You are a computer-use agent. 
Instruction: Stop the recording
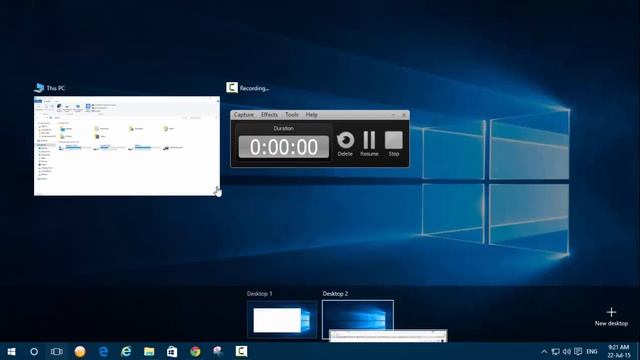(394, 144)
